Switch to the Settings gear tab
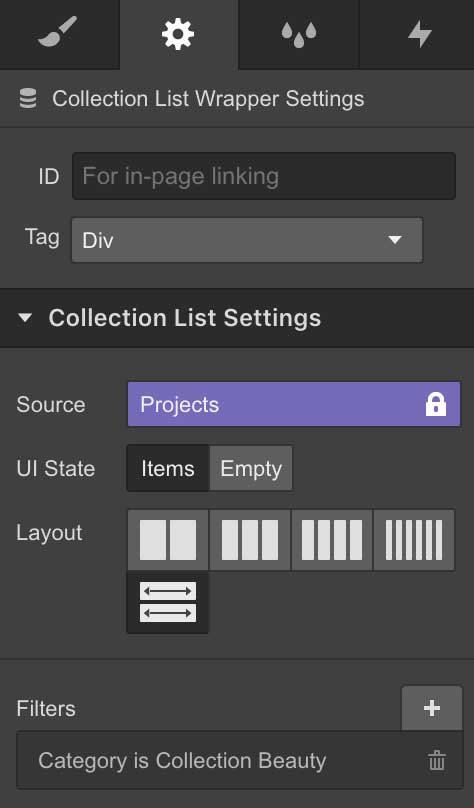Viewport: 474px width, 808px height. click(x=178, y=34)
